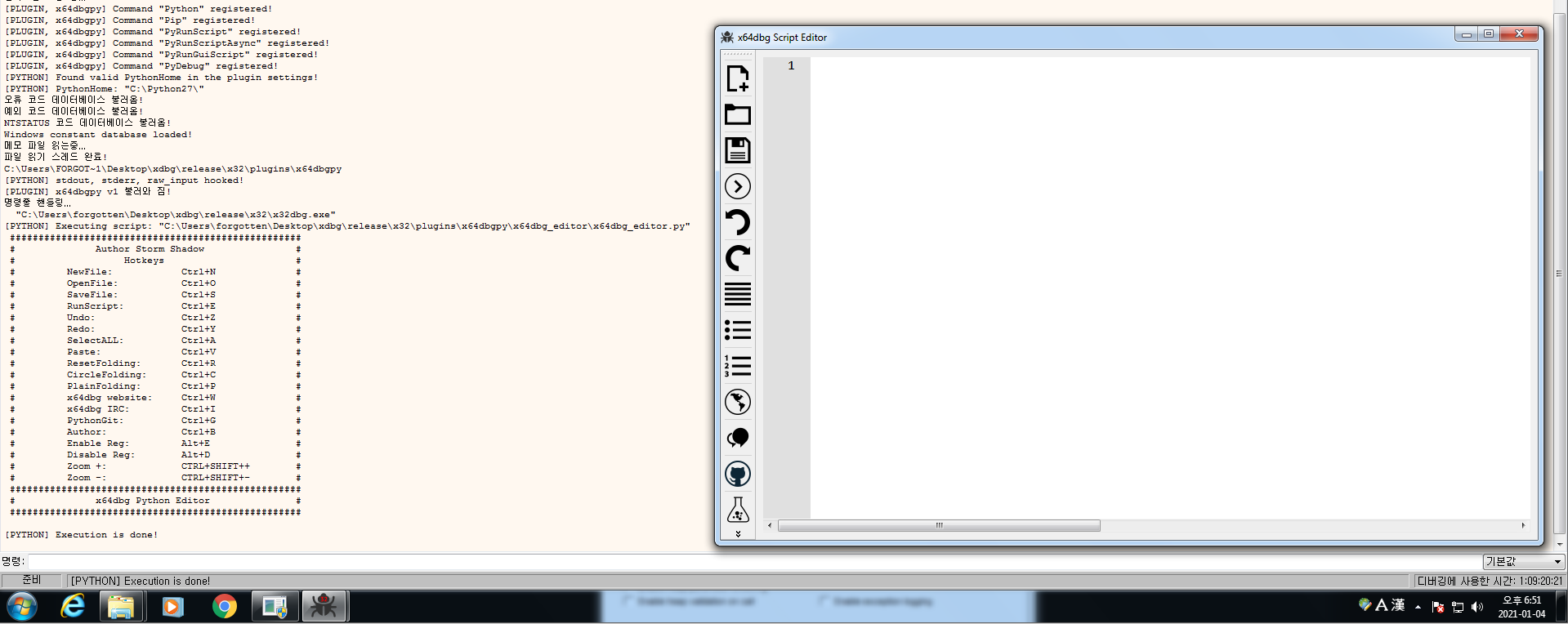Click the 준비 status label
The height and width of the screenshot is (624, 1568).
click(32, 580)
